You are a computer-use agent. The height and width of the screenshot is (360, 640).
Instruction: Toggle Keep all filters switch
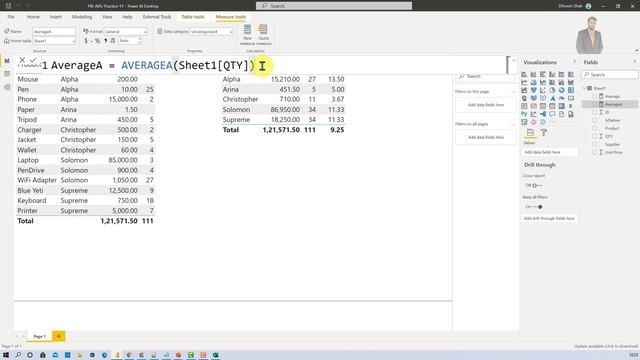coord(538,207)
